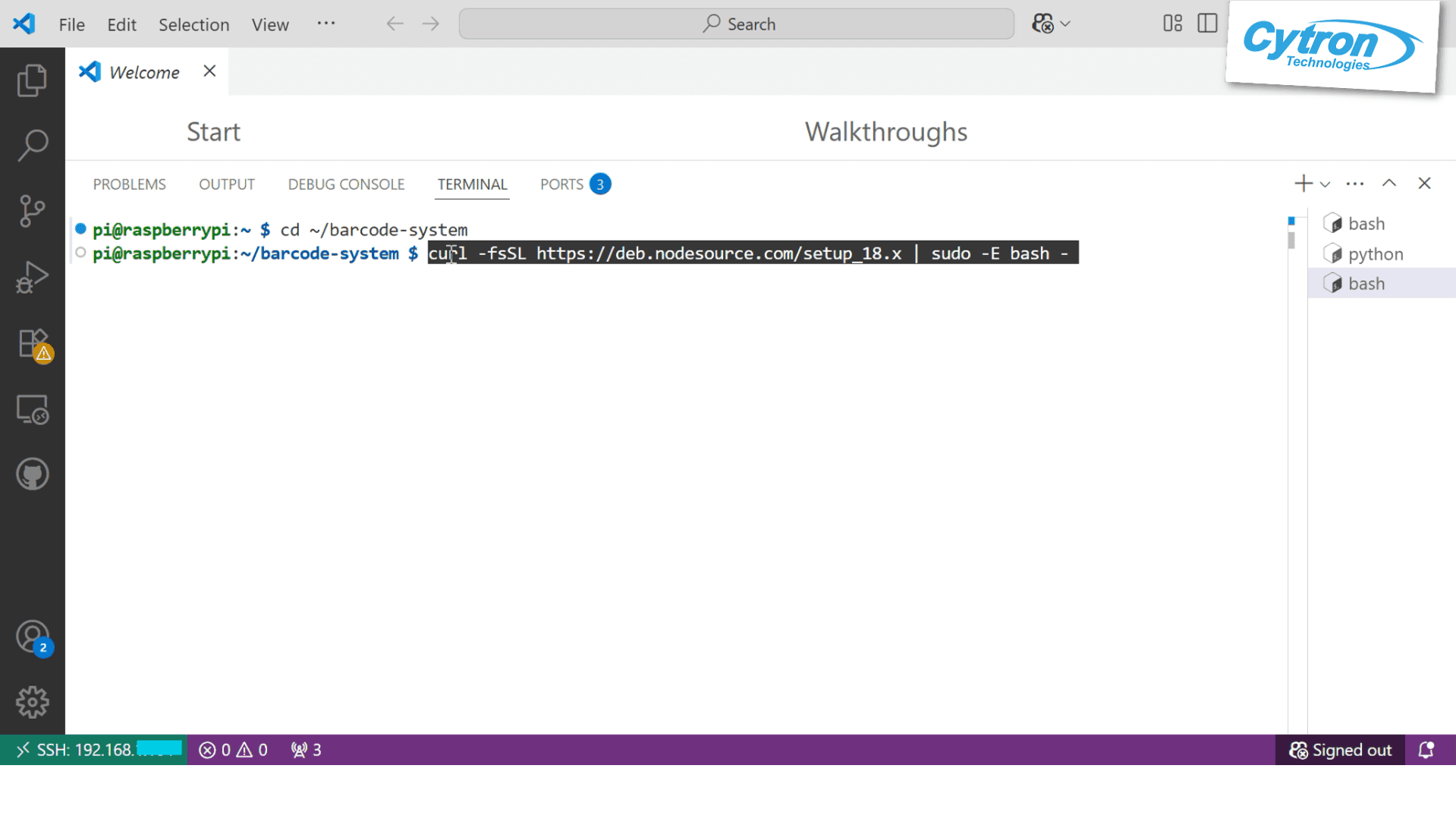Open Extensions view with warning badge
Screen dimensions: 1456x819
pos(33,344)
